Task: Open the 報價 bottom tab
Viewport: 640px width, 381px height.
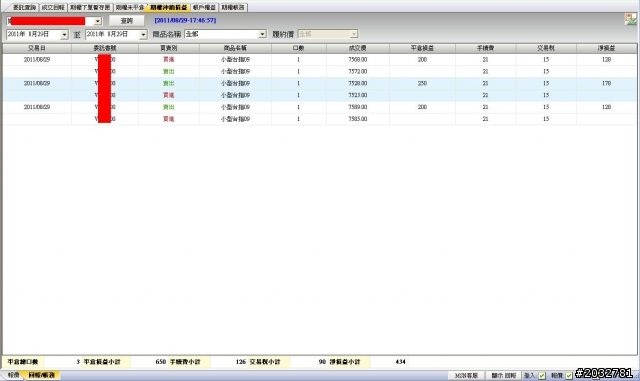Action: pos(13,375)
